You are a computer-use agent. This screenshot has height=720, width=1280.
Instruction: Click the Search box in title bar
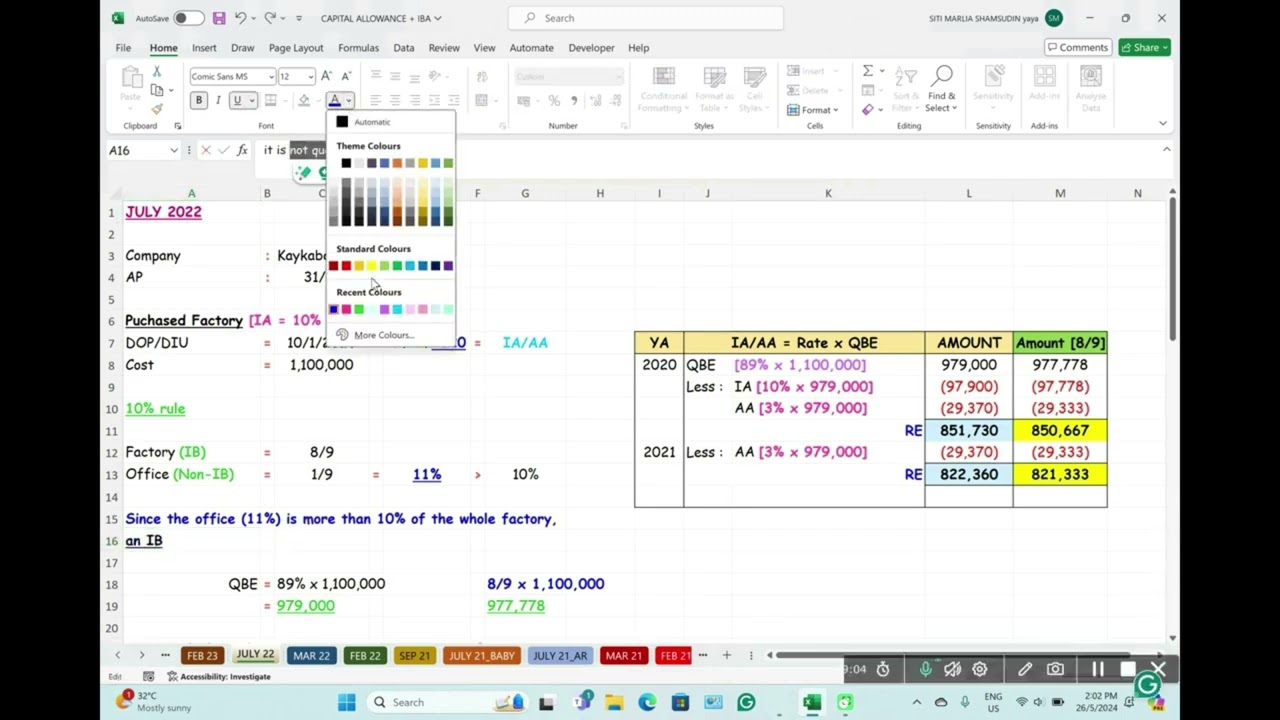pyautogui.click(x=646, y=18)
